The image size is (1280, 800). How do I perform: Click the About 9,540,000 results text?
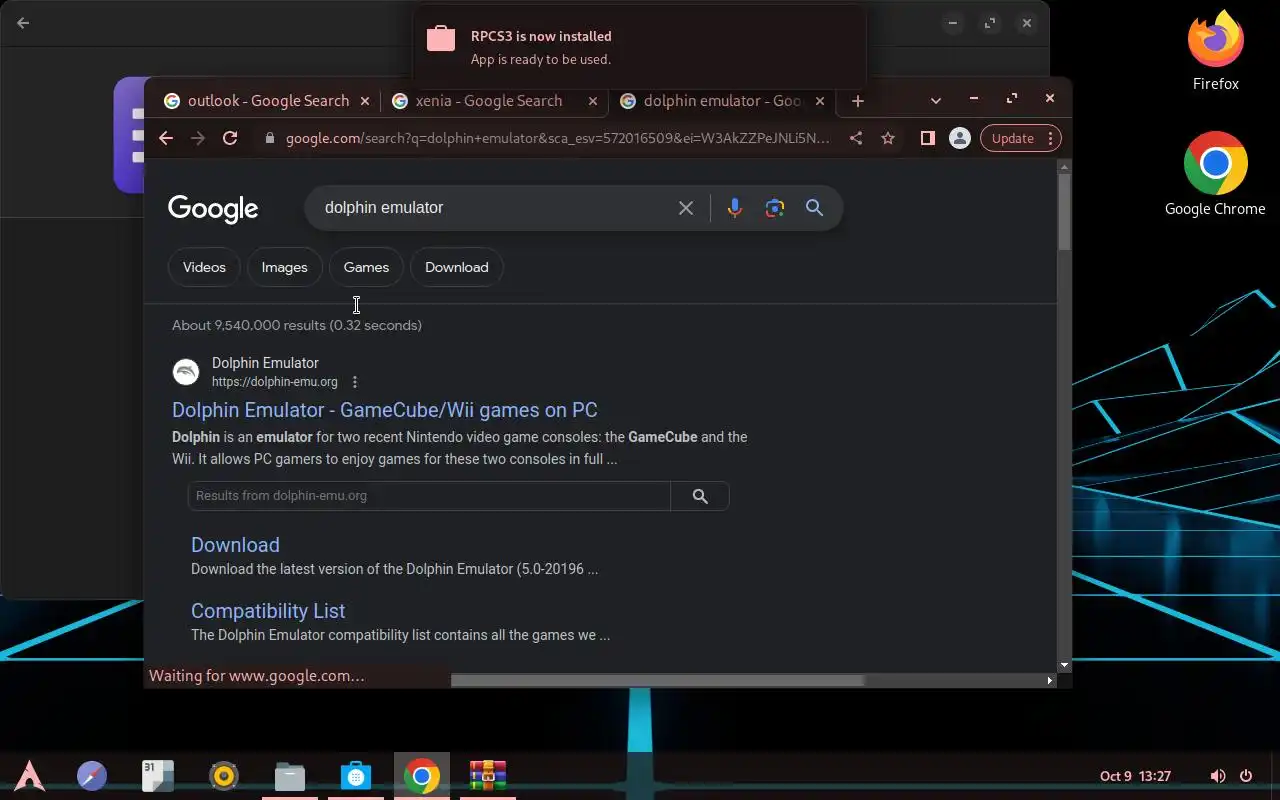click(297, 325)
